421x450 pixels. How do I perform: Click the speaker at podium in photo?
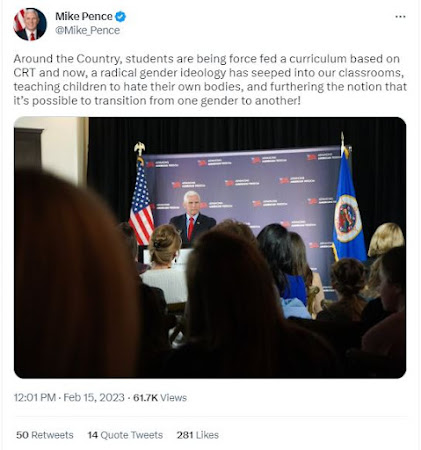click(192, 218)
